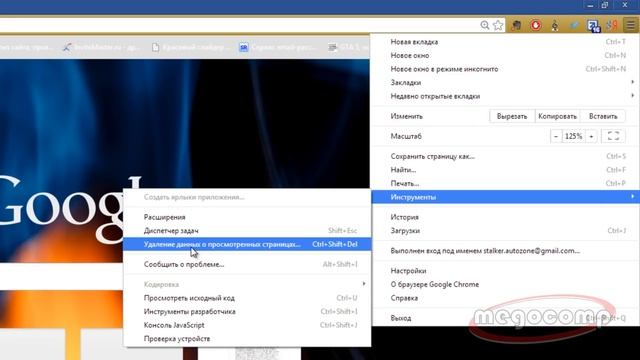
Task: Open Настройки from the Chrome menu
Action: tap(506, 271)
